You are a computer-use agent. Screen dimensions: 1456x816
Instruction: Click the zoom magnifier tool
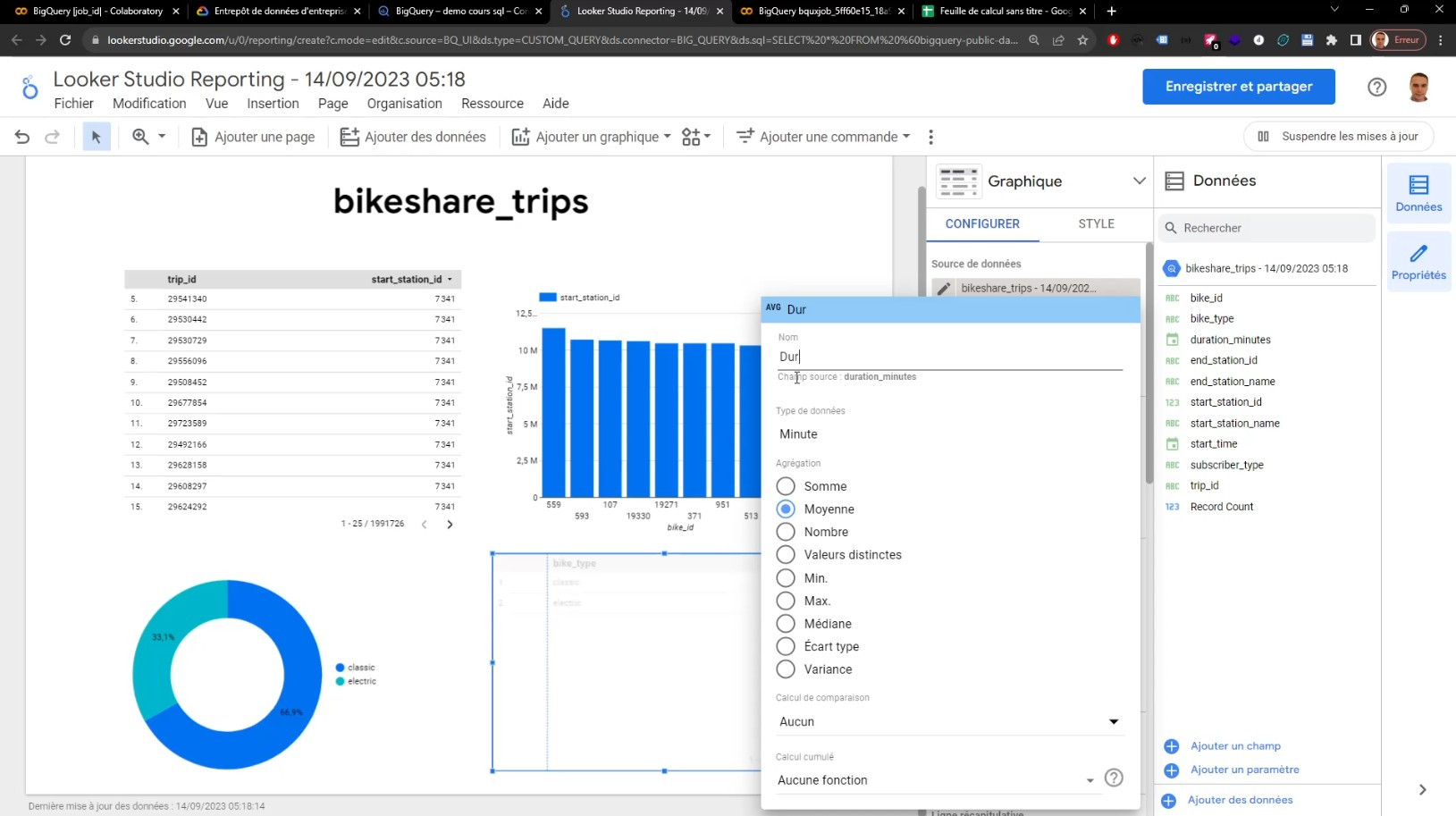click(141, 137)
